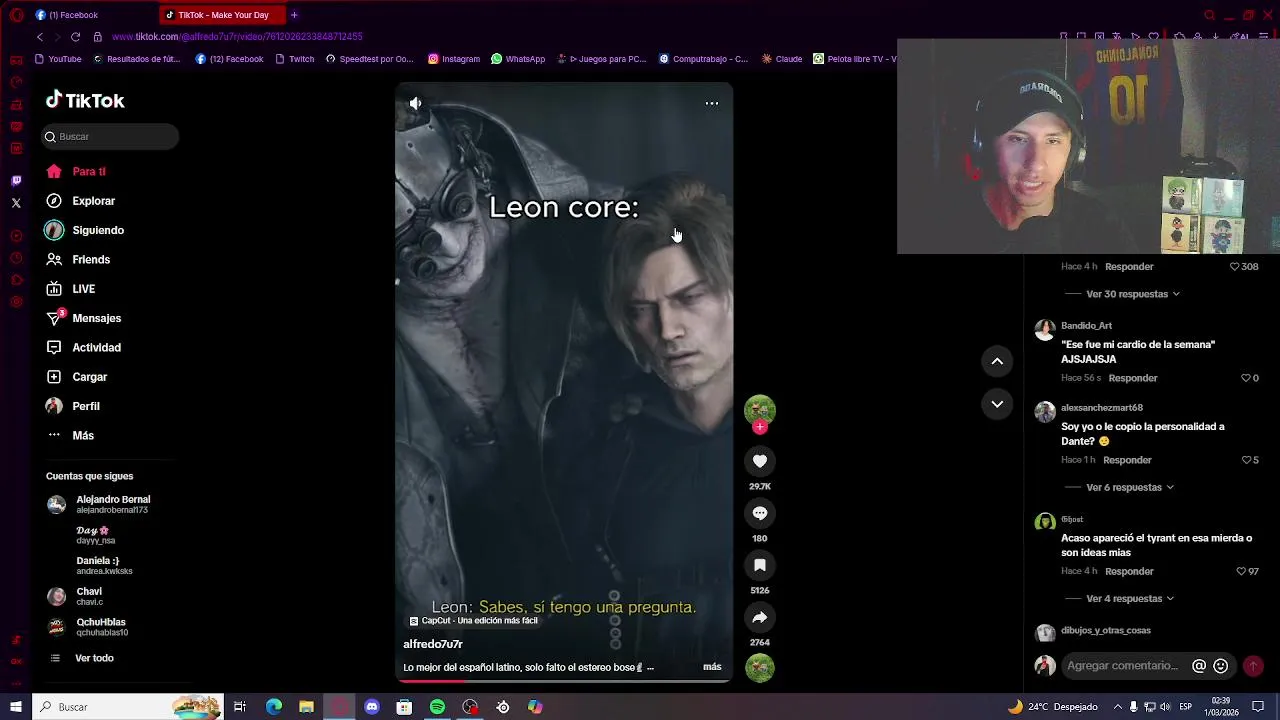The image size is (1280, 720).
Task: Like the comment with 97 likes
Action: (1241, 571)
